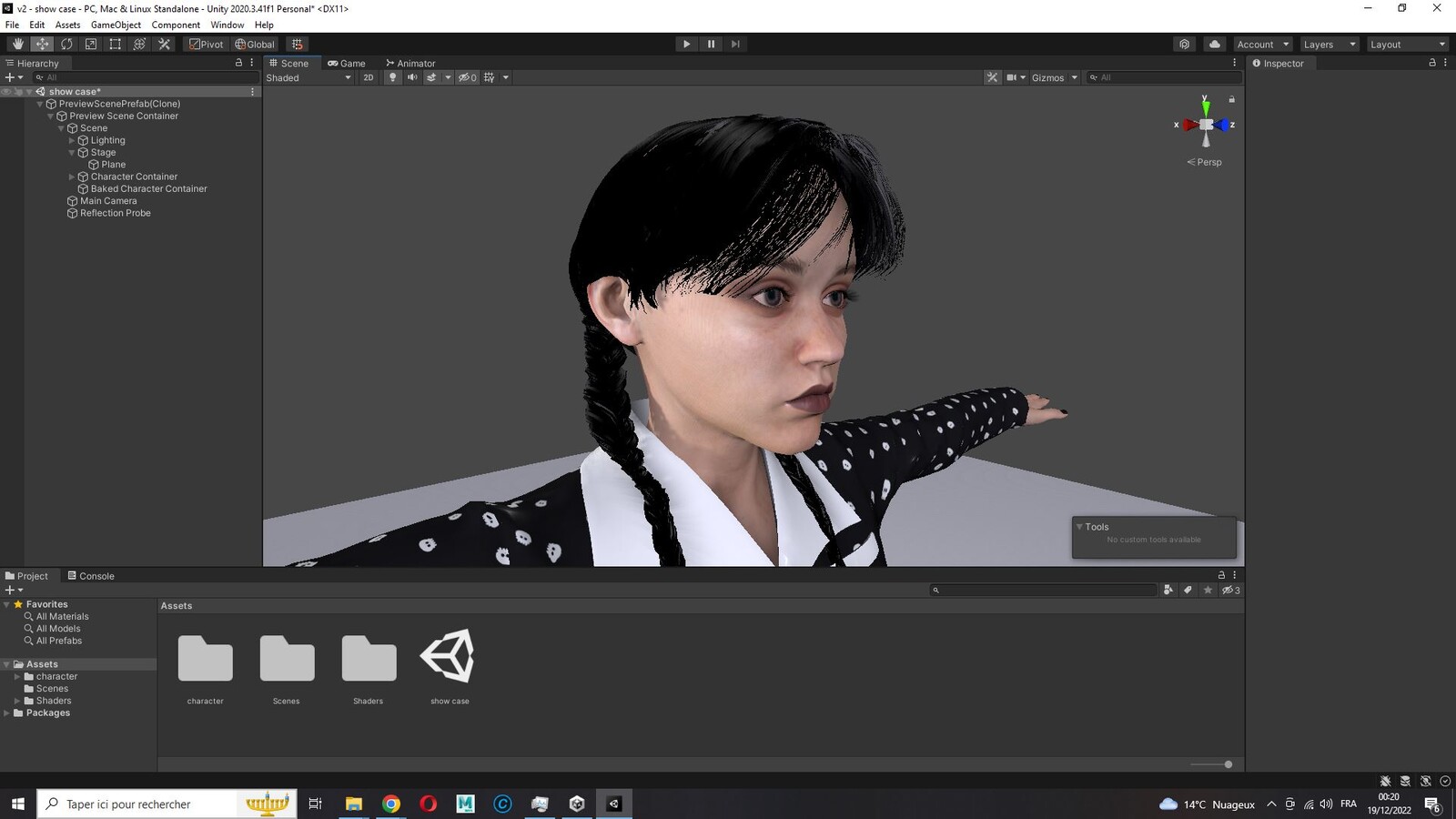
Task: Open the Layers dropdown
Action: point(1330,44)
